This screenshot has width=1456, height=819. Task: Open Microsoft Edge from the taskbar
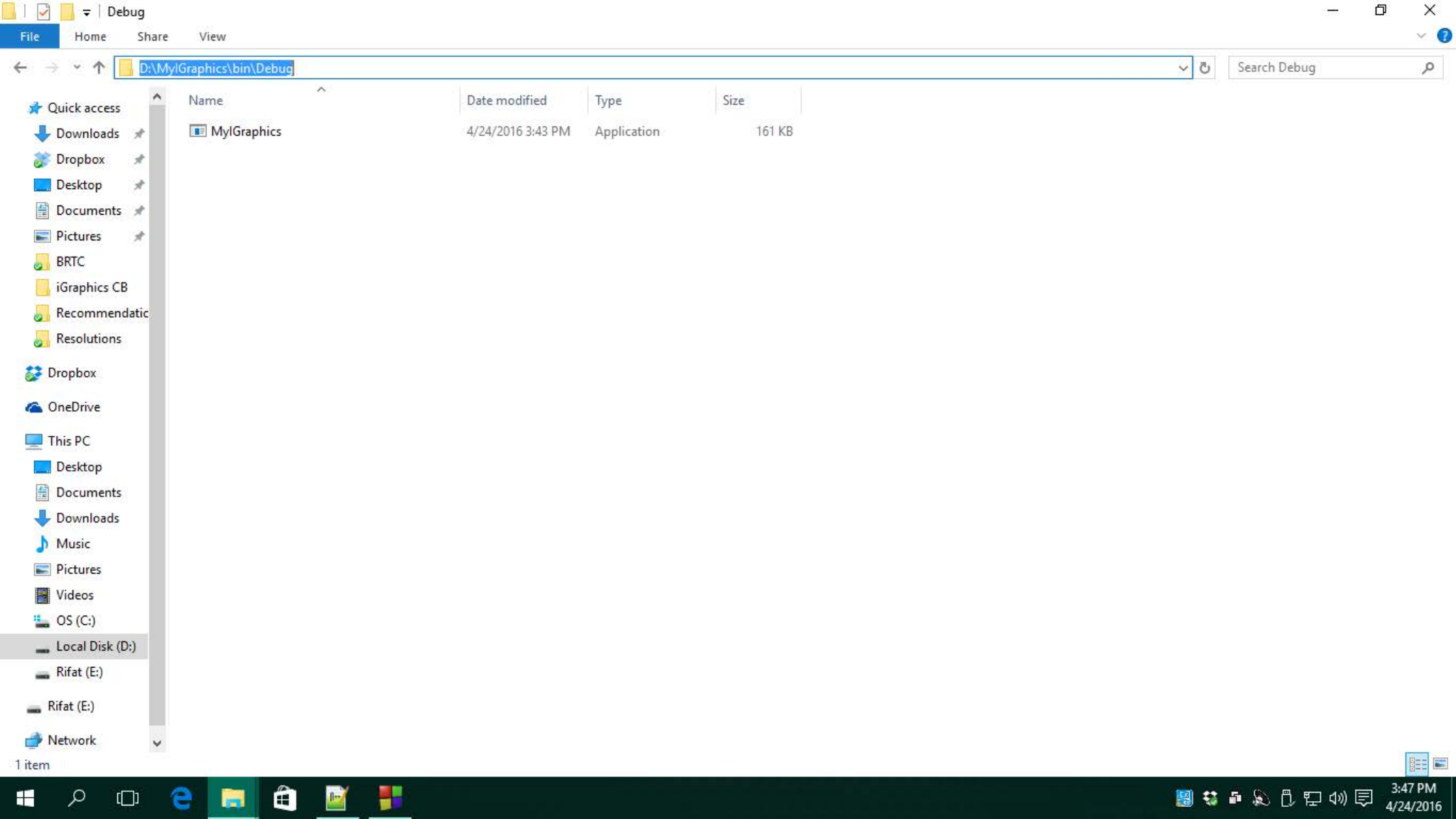[181, 798]
